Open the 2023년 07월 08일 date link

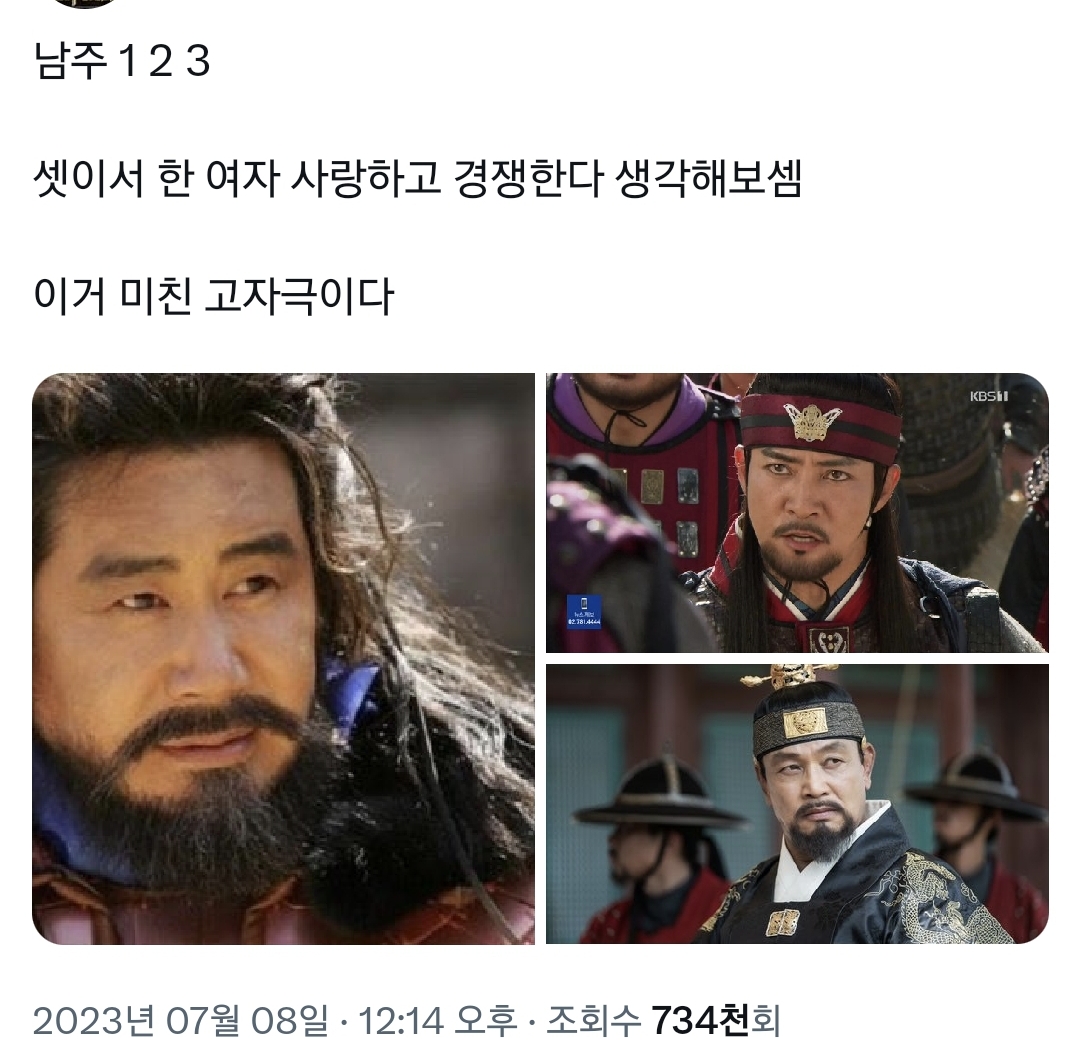click(x=181, y=1020)
